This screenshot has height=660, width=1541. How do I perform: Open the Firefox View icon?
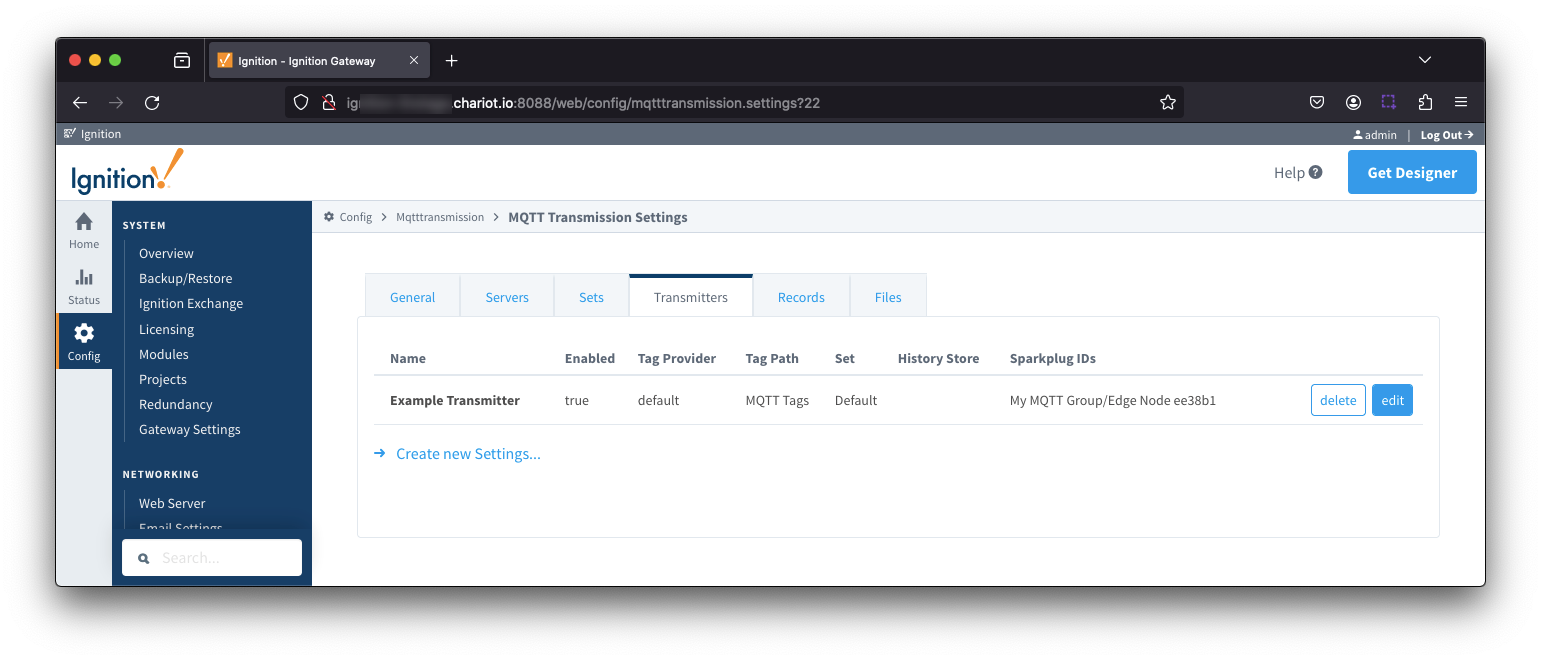[182, 60]
